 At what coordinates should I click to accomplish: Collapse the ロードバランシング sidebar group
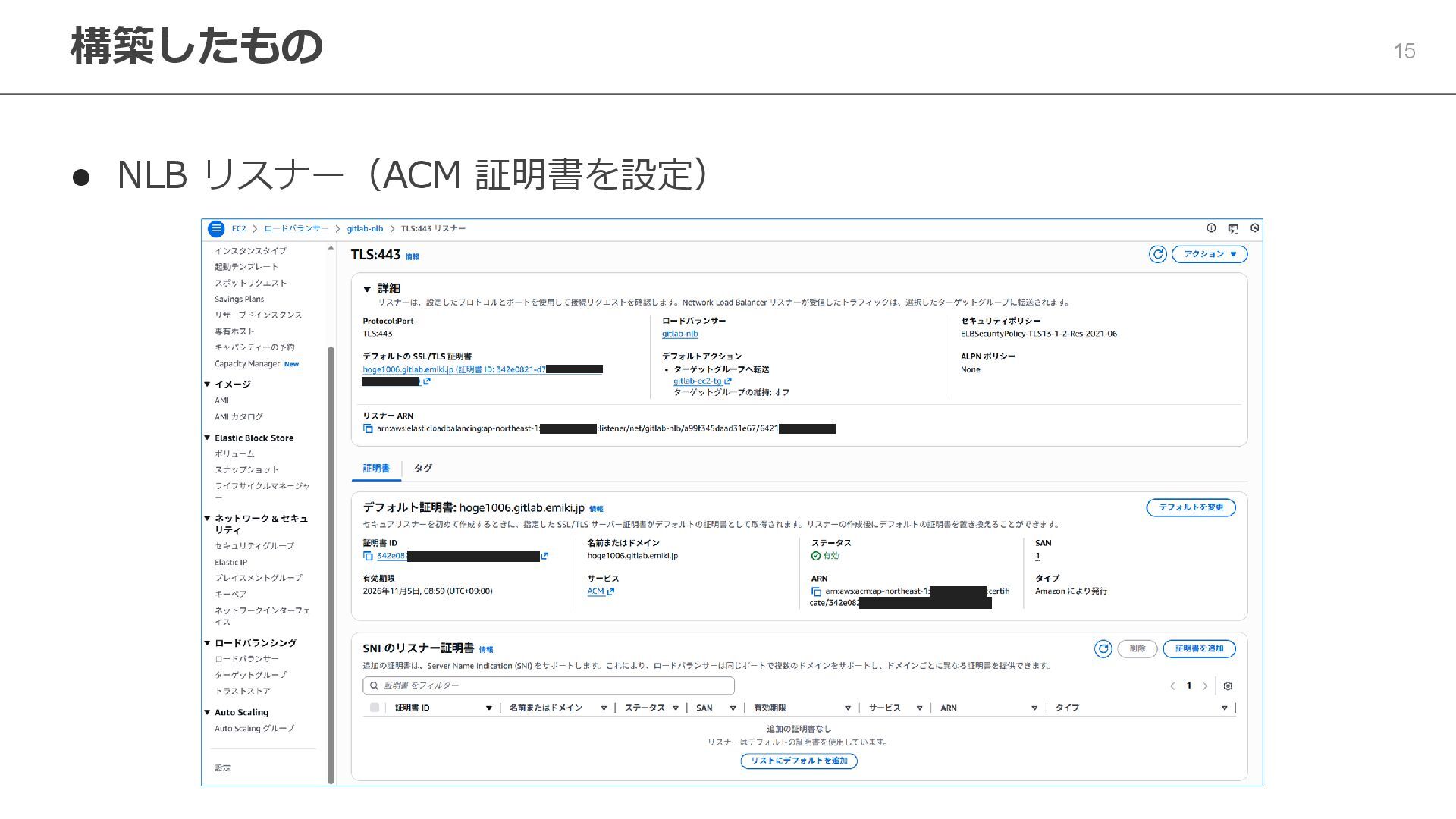207,643
